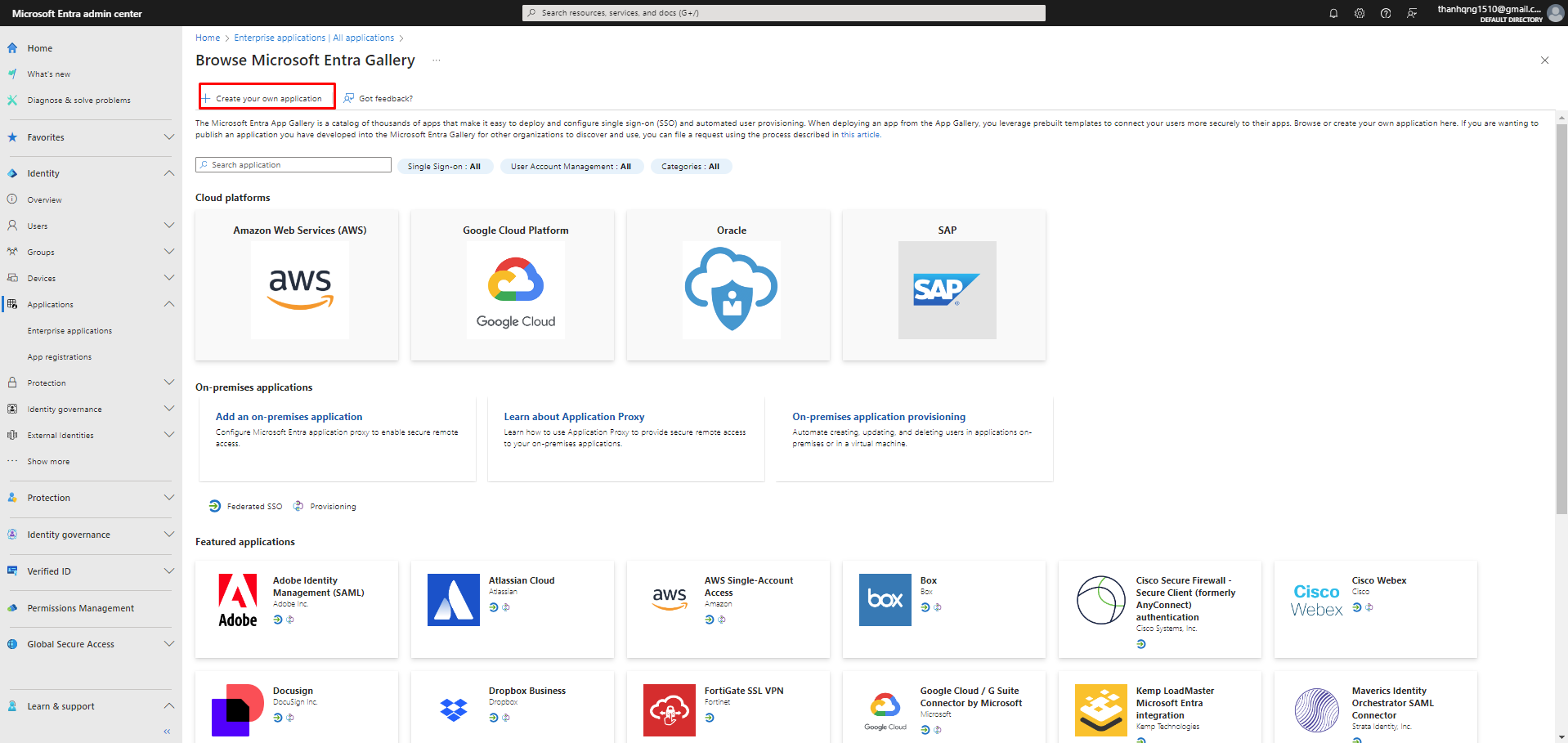The image size is (1568, 743).
Task: Expand the Verified ID chevron
Action: [169, 571]
